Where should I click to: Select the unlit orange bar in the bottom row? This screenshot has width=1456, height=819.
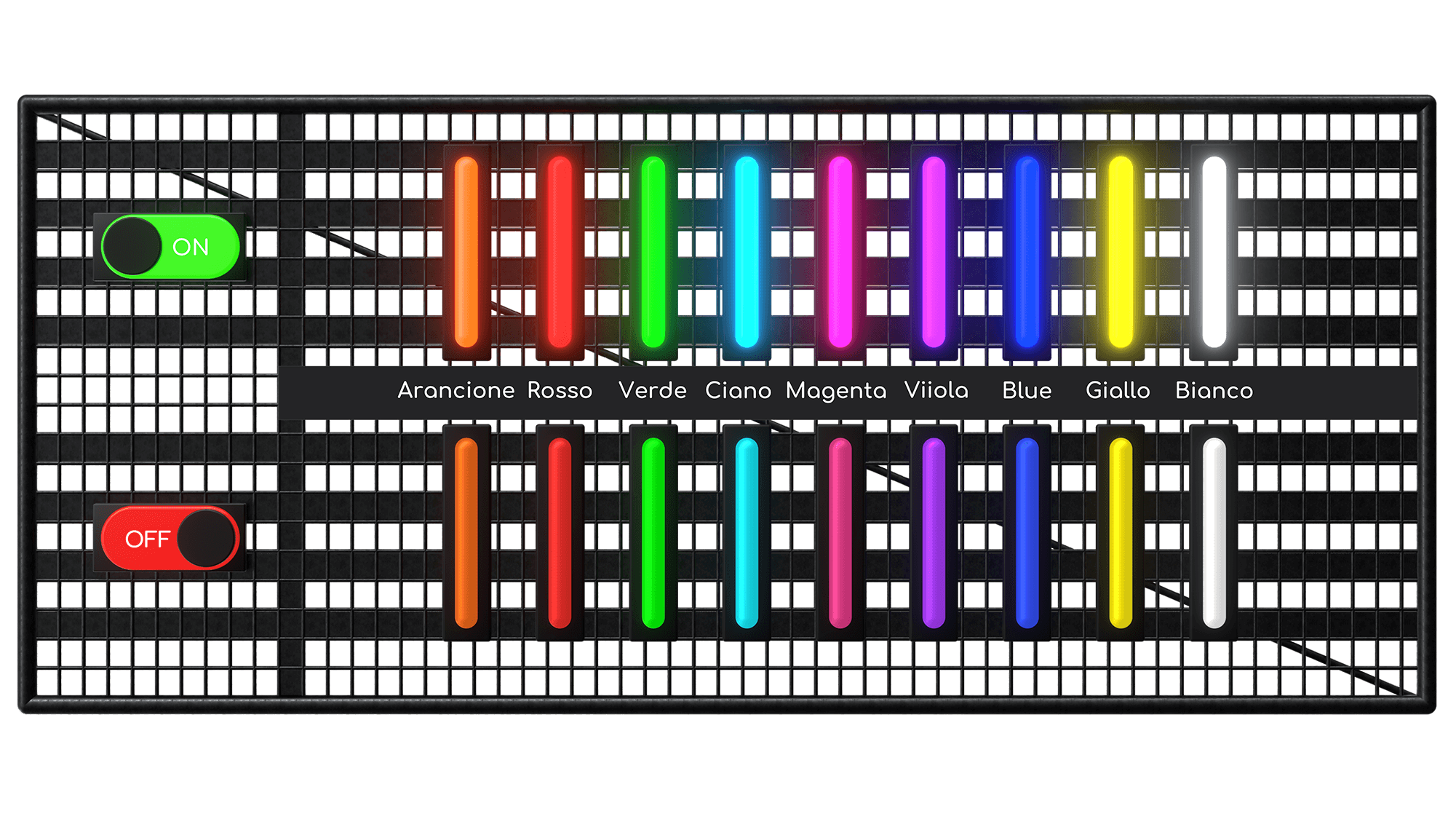coord(466,533)
